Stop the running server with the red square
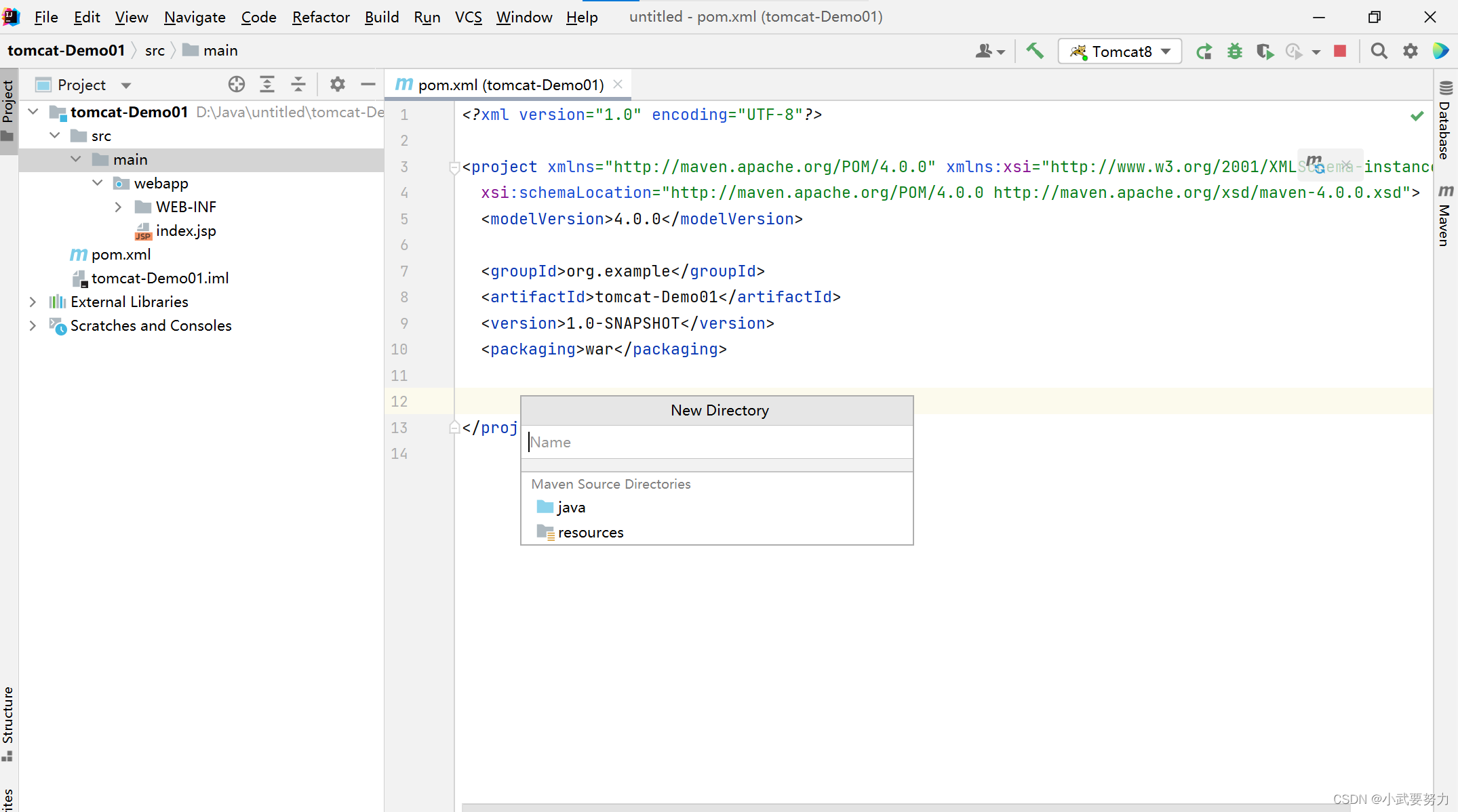This screenshot has width=1458, height=812. click(1340, 52)
